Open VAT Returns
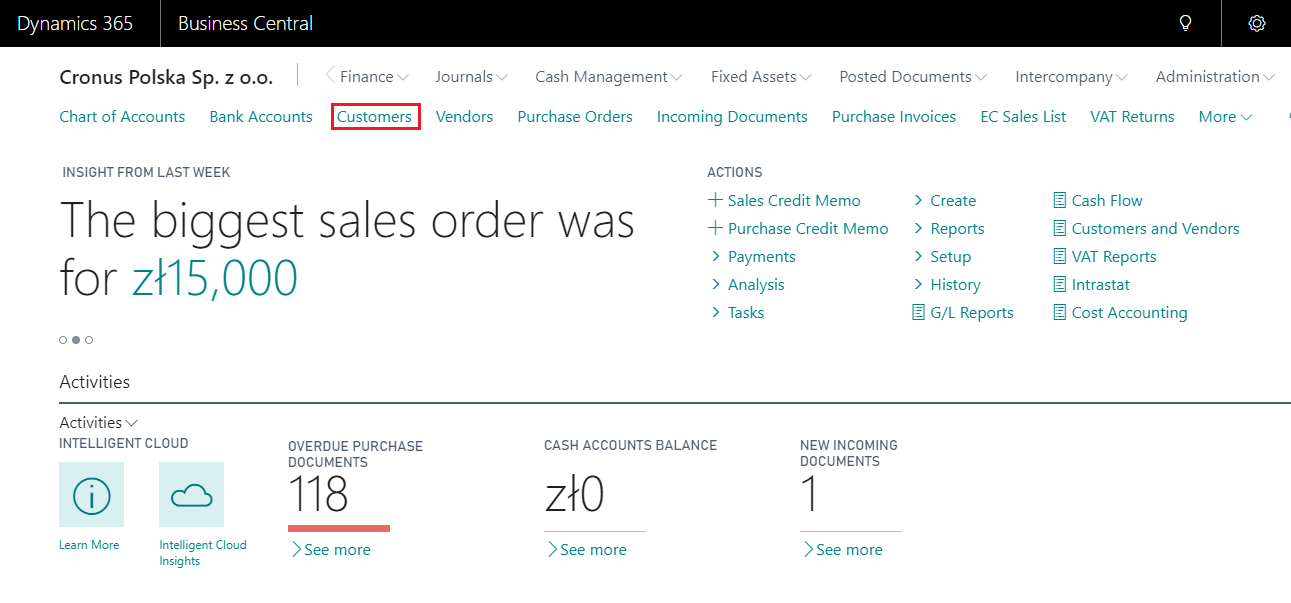The height and width of the screenshot is (603, 1291). 1132,116
